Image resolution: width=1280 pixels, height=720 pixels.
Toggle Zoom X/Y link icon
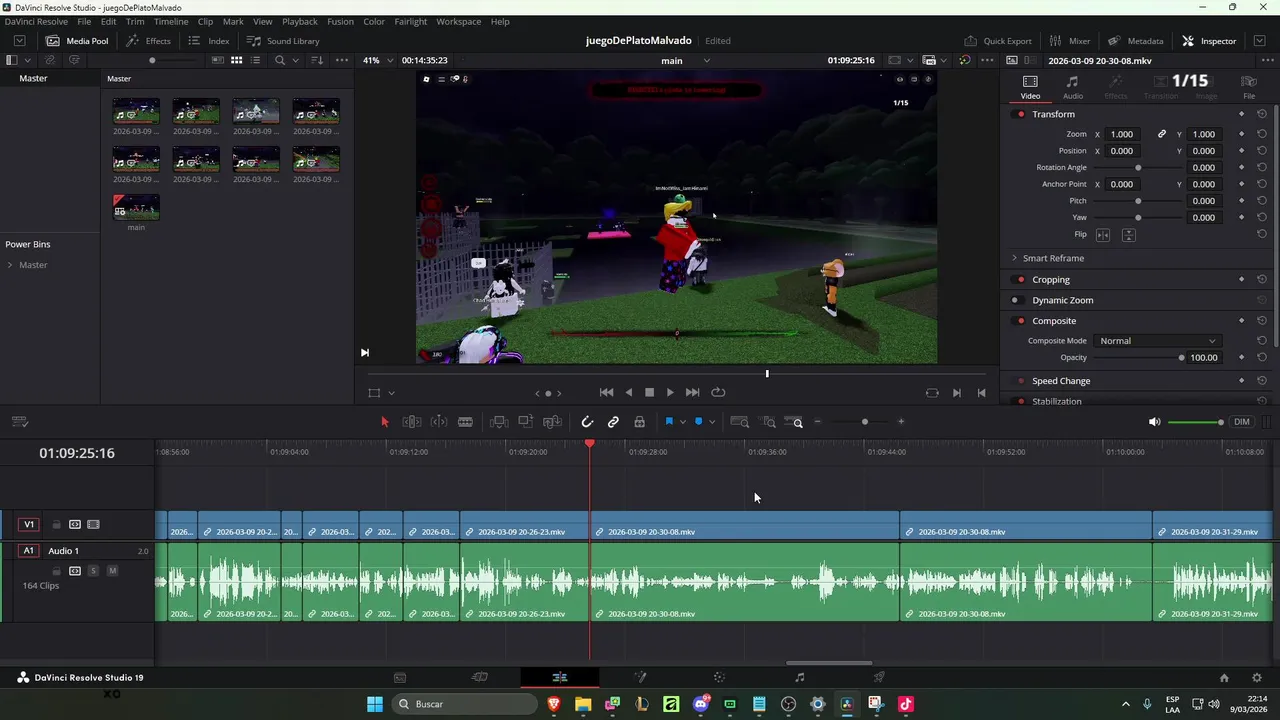tap(1162, 134)
